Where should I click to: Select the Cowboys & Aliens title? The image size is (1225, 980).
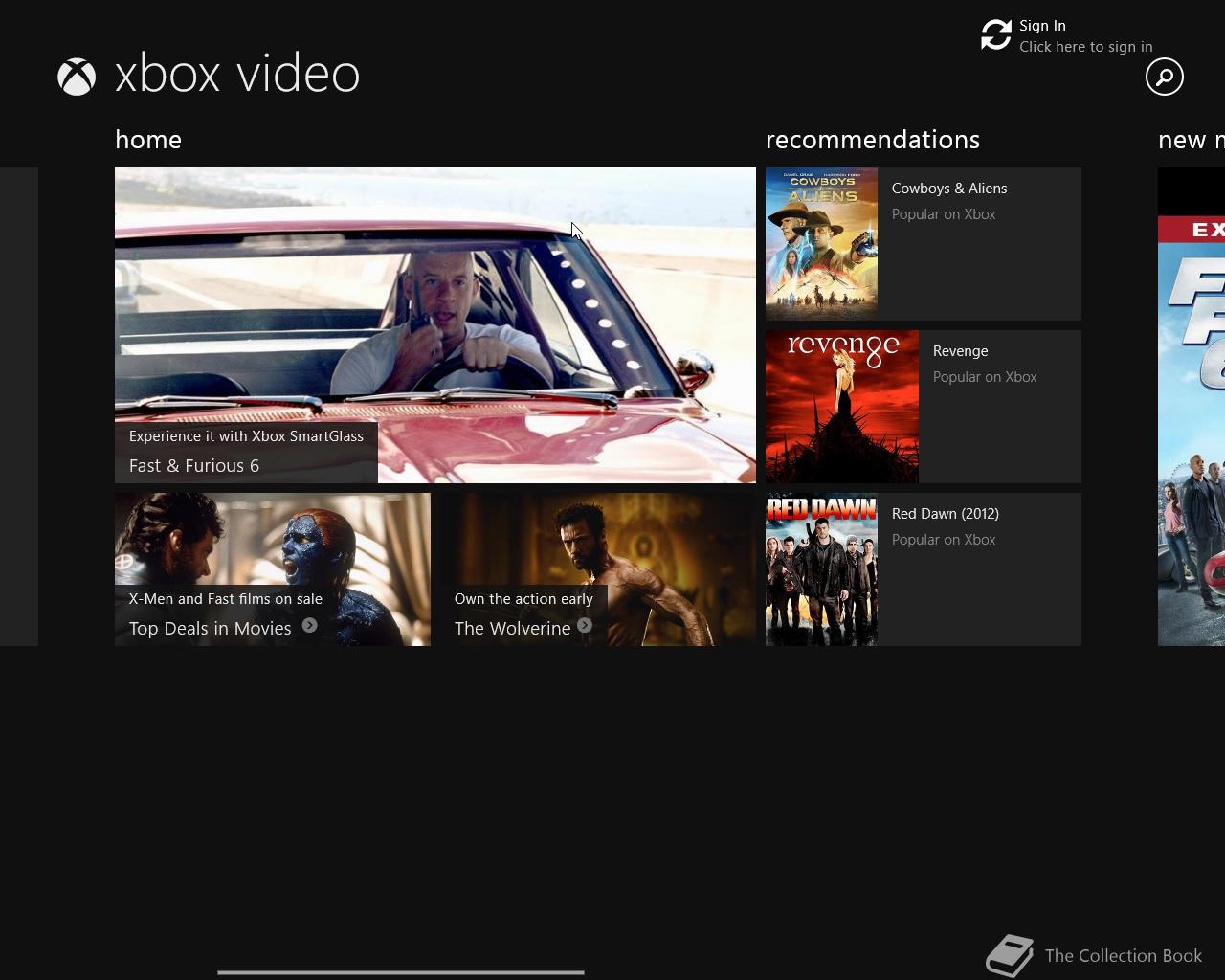coord(949,189)
